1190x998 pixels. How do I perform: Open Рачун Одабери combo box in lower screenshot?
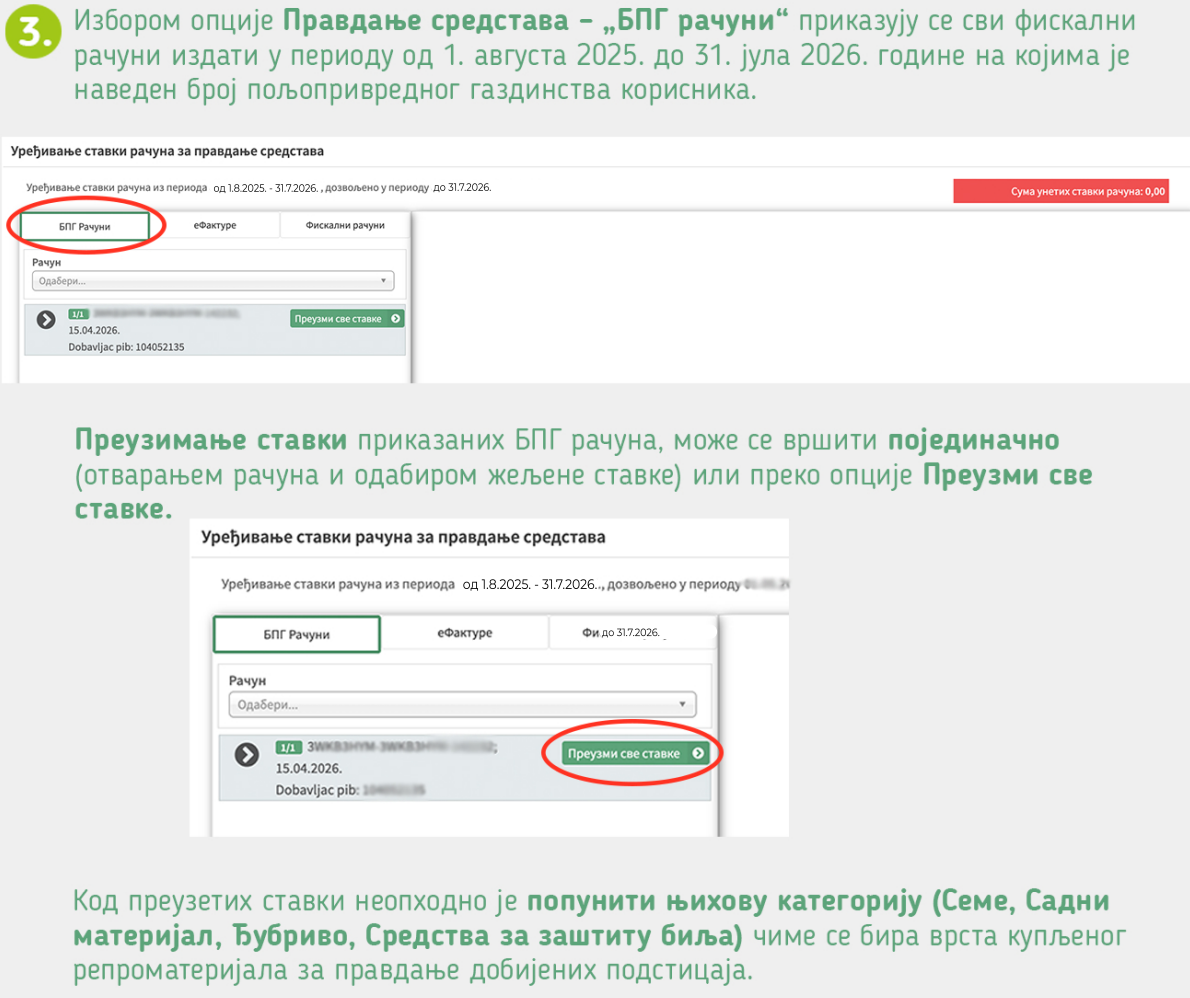tap(462, 704)
